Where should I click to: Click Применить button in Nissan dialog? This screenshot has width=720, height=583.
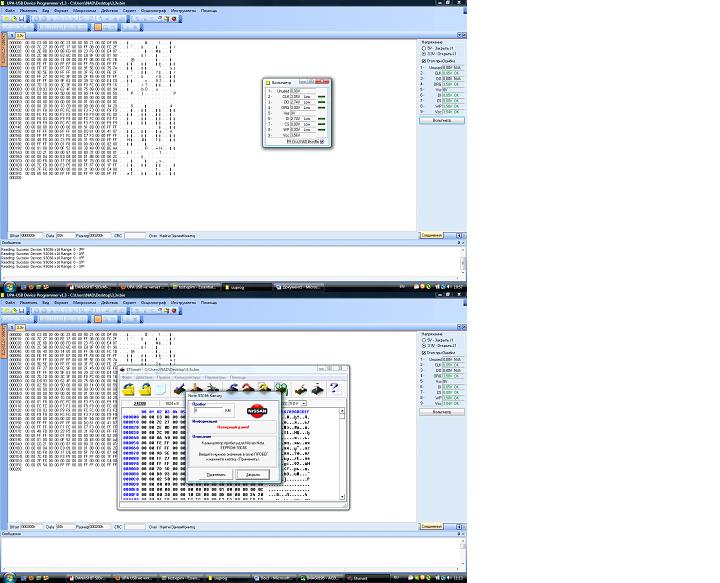pos(216,475)
